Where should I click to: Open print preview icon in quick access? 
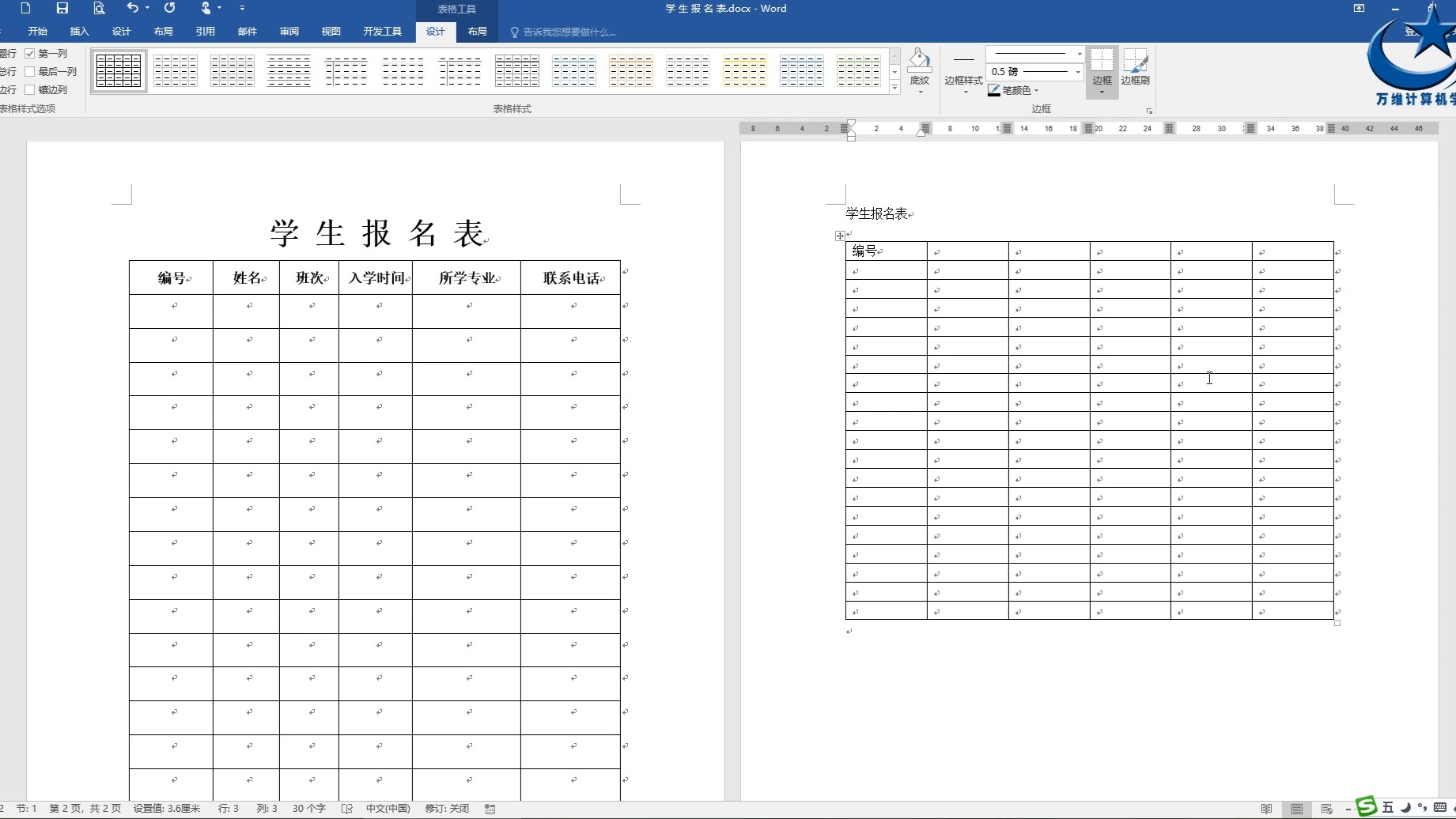point(98,8)
